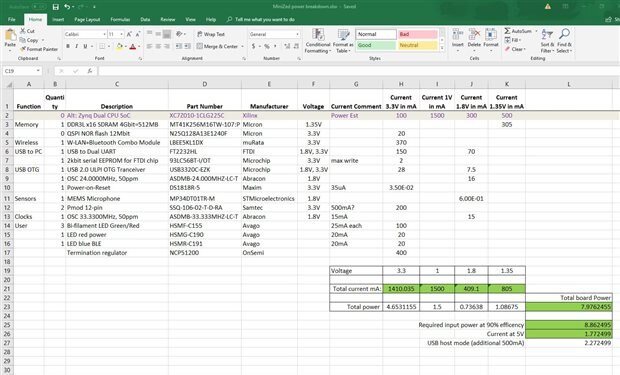This screenshot has height=375, width=620.
Task: Click the AutoSum sigma
Action: pyautogui.click(x=507, y=31)
